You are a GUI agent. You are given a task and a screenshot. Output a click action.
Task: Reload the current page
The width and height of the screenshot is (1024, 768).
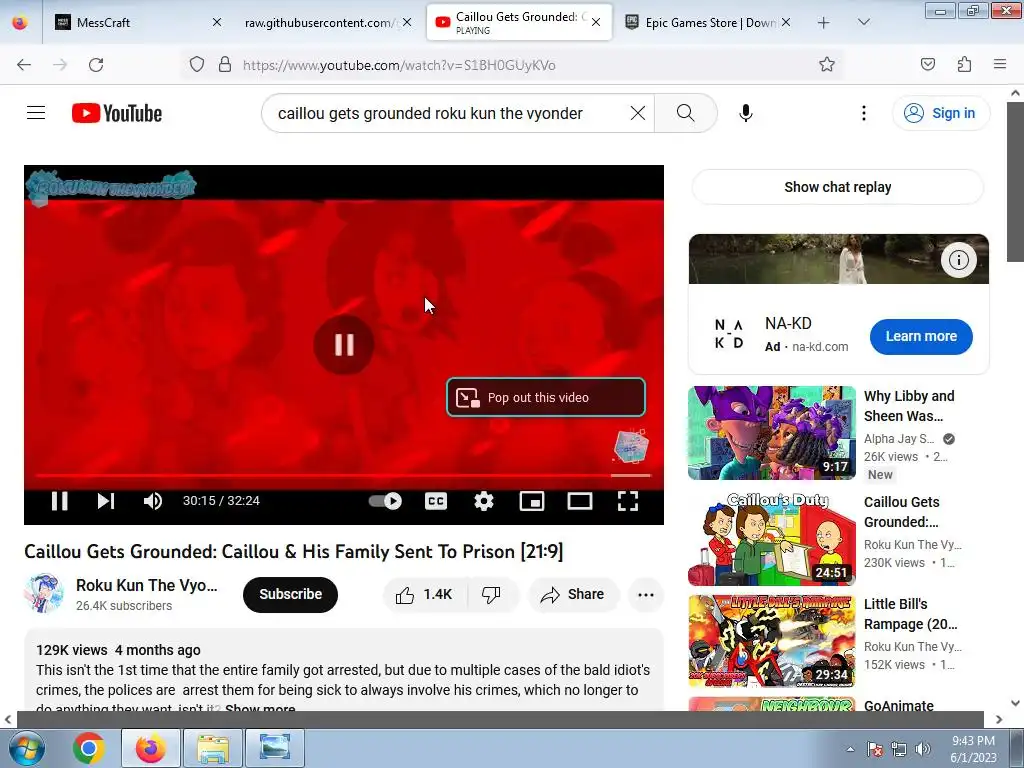coord(96,65)
